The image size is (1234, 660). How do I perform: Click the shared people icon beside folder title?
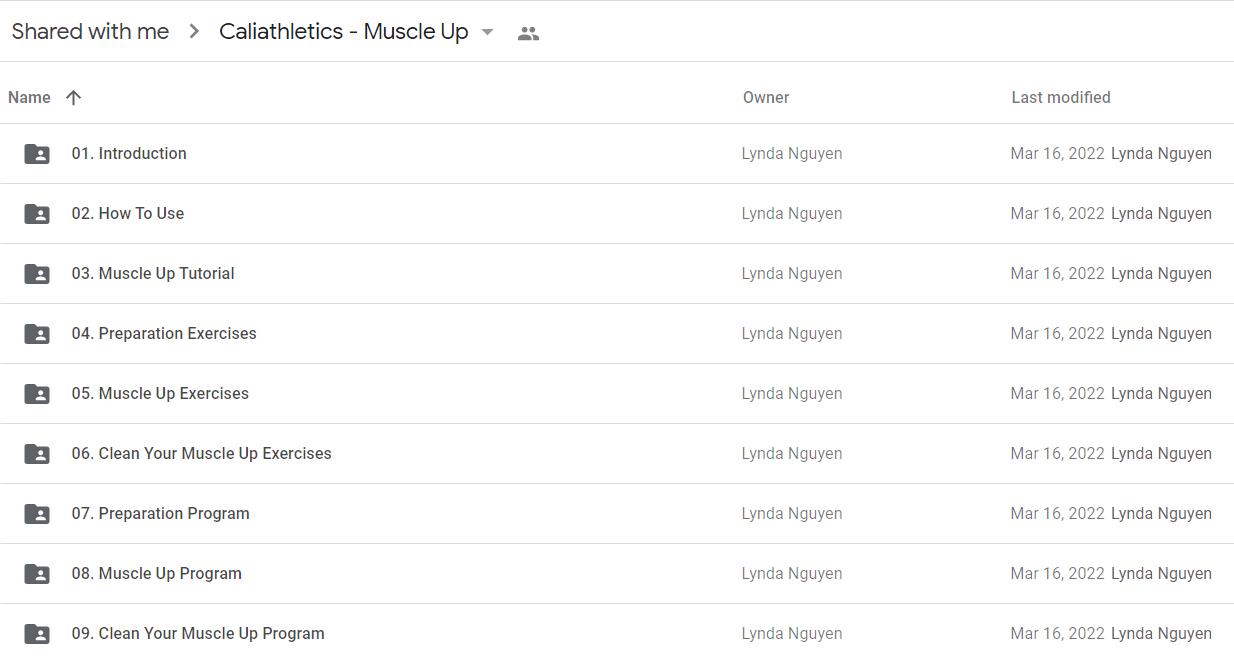click(528, 33)
